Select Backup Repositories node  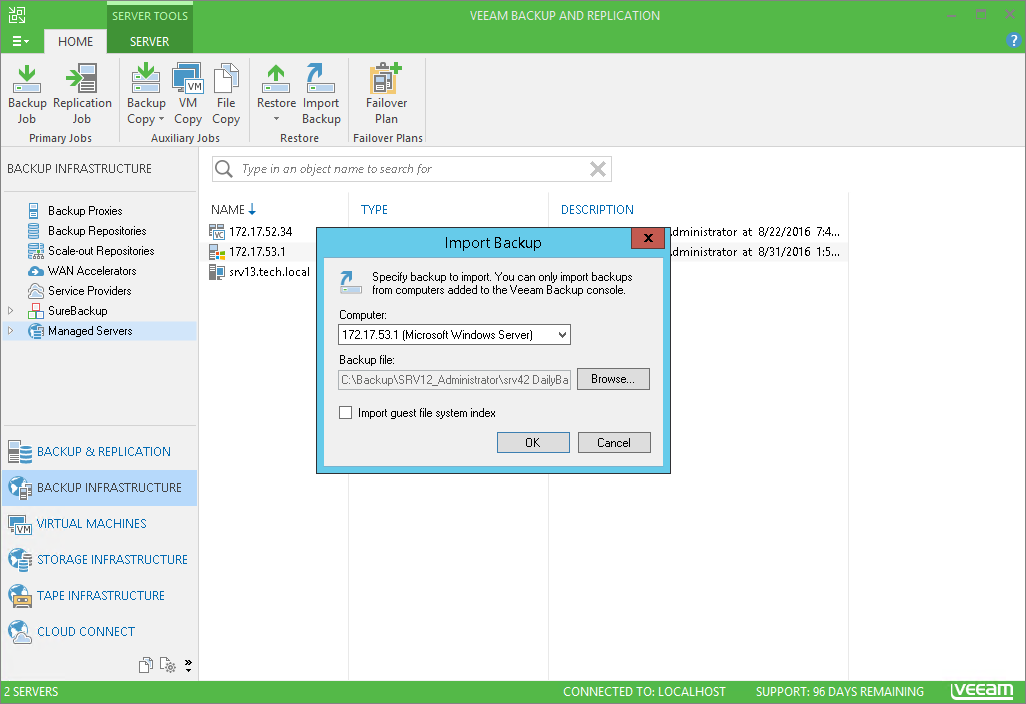tap(97, 231)
